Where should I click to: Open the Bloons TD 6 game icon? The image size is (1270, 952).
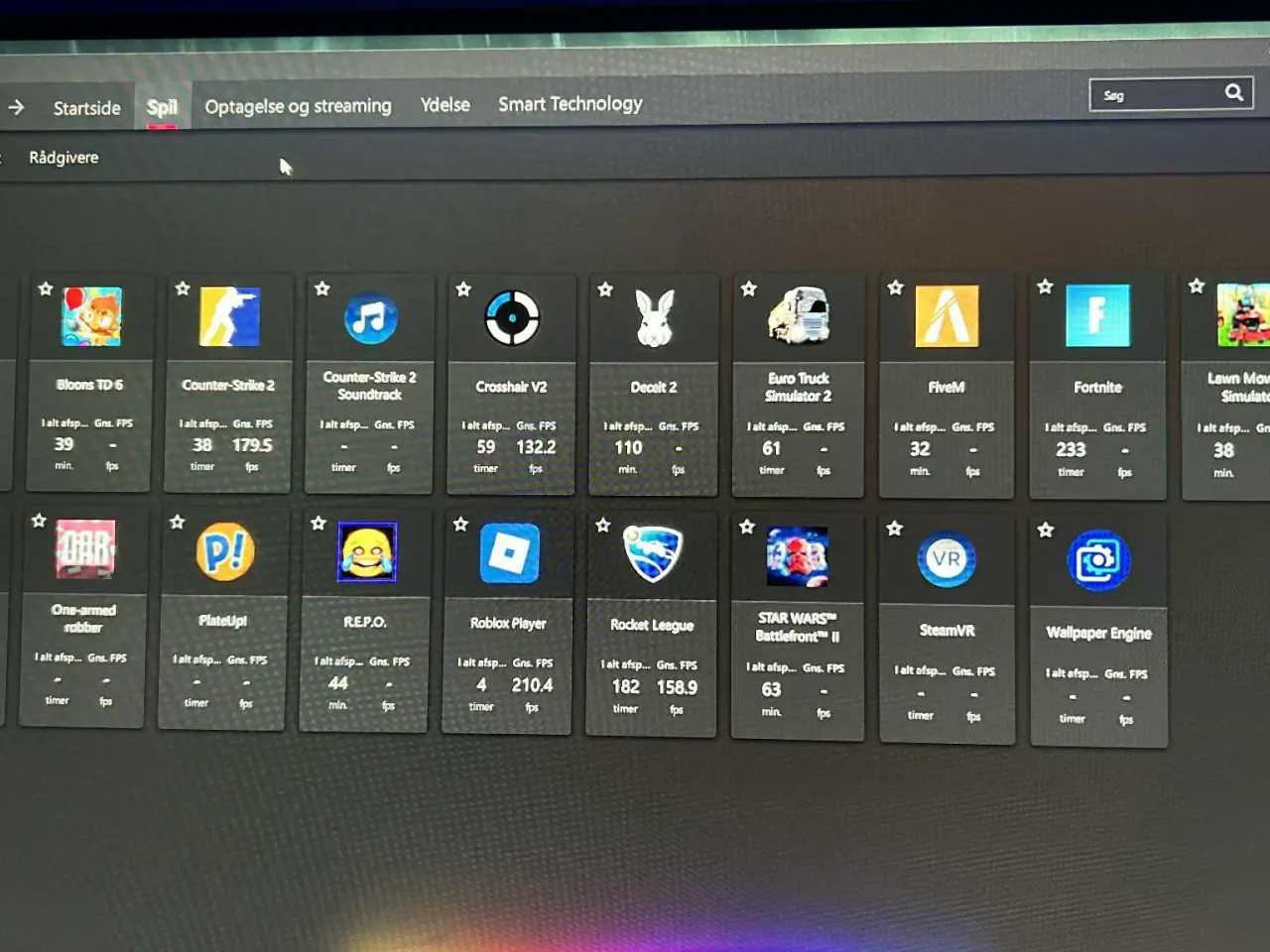pyautogui.click(x=91, y=316)
